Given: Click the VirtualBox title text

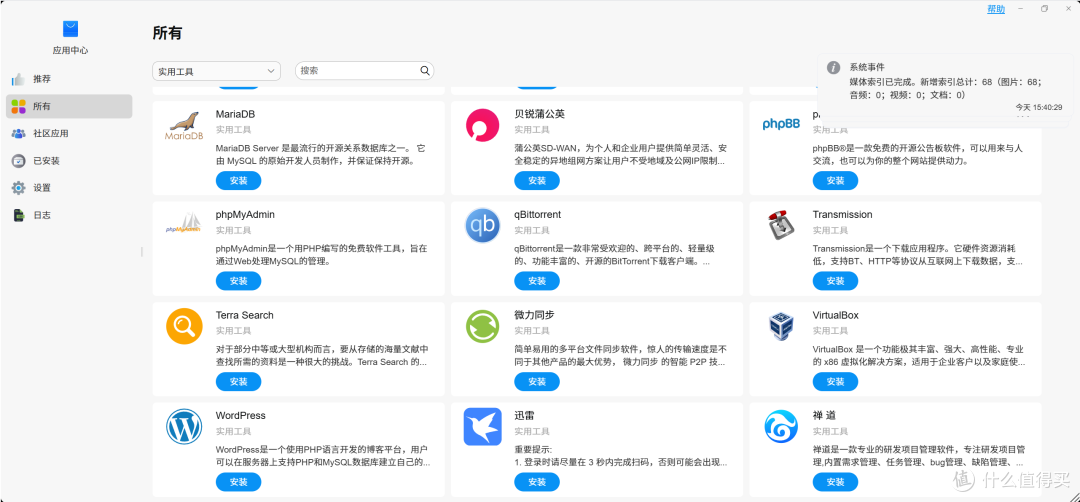Looking at the screenshot, I should [835, 315].
